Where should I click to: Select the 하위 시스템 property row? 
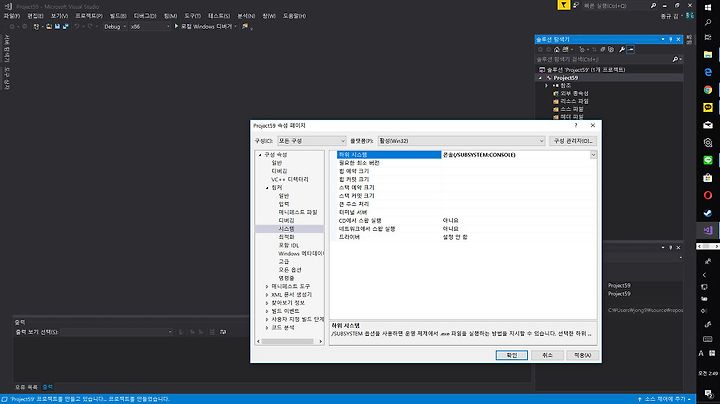(463, 155)
